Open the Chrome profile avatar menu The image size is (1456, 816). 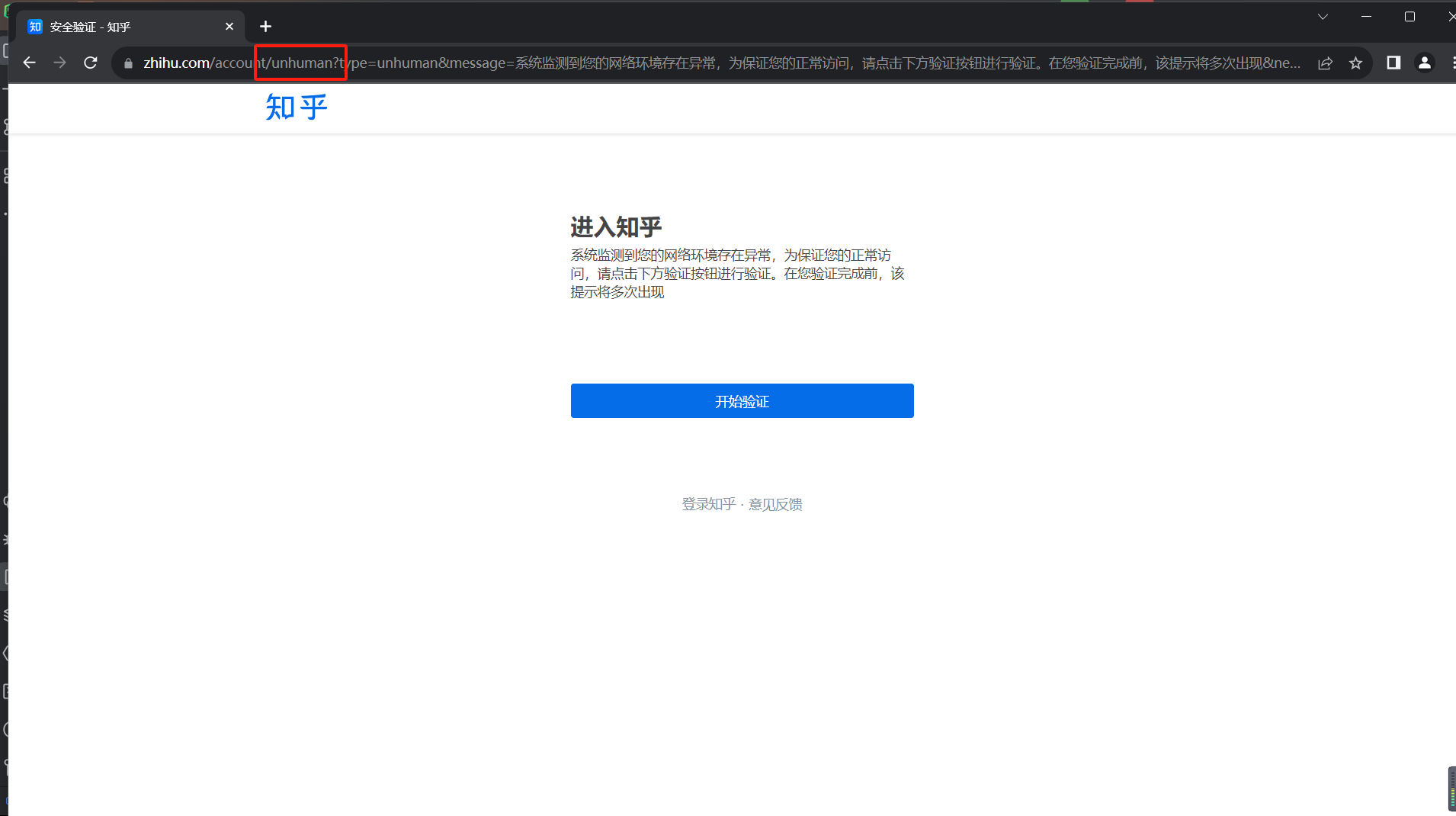click(x=1424, y=63)
